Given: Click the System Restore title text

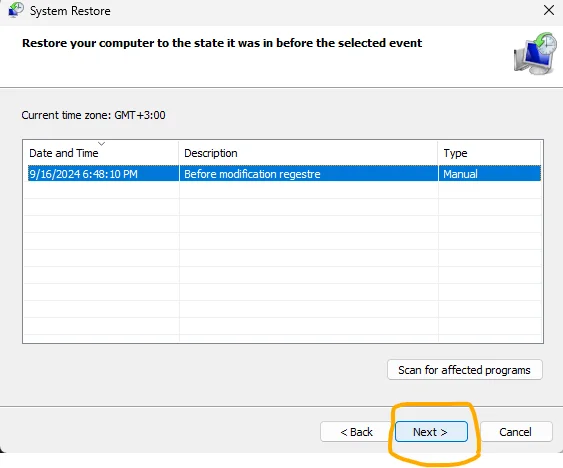Looking at the screenshot, I should [70, 11].
